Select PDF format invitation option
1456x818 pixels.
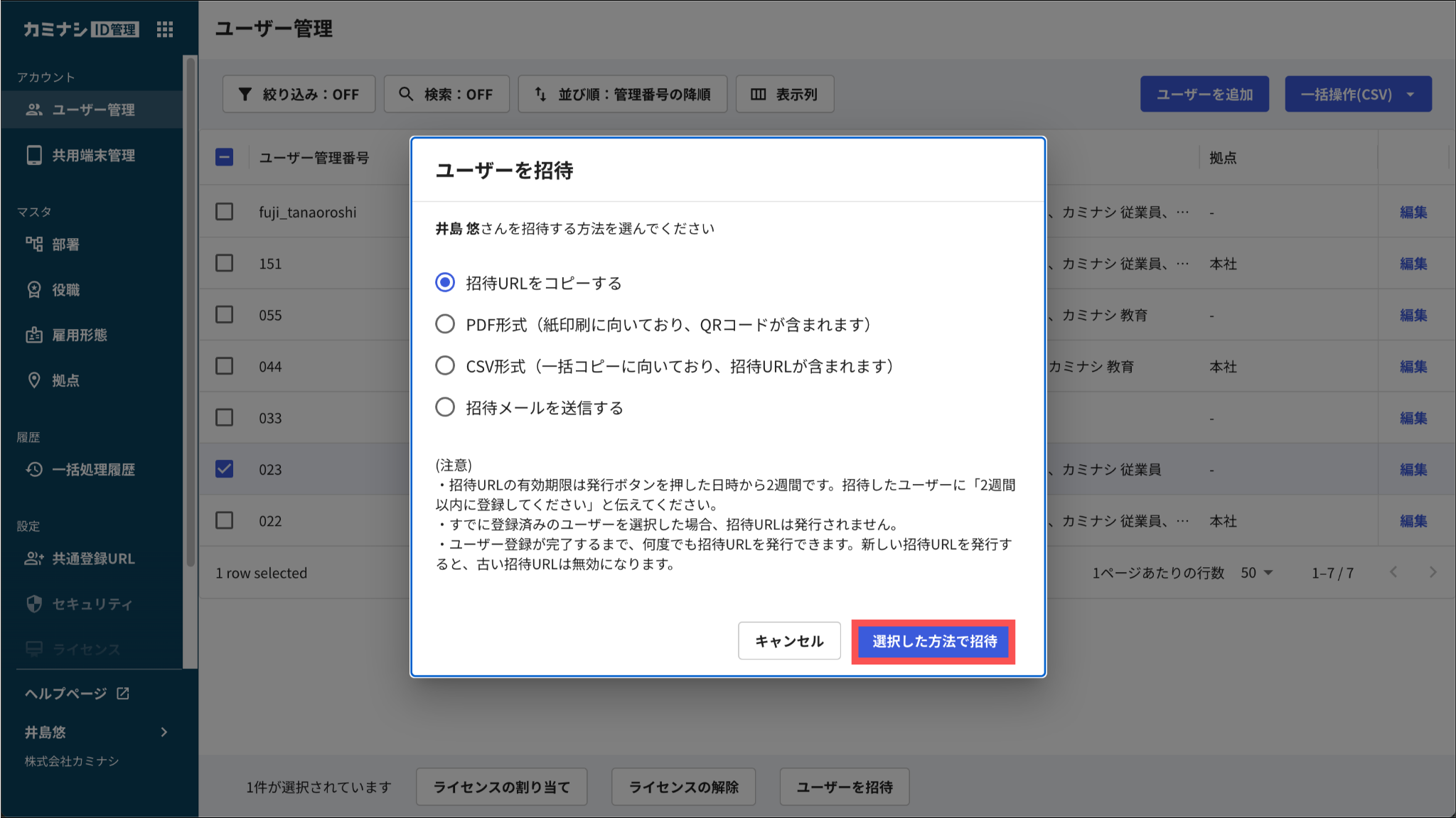click(445, 324)
